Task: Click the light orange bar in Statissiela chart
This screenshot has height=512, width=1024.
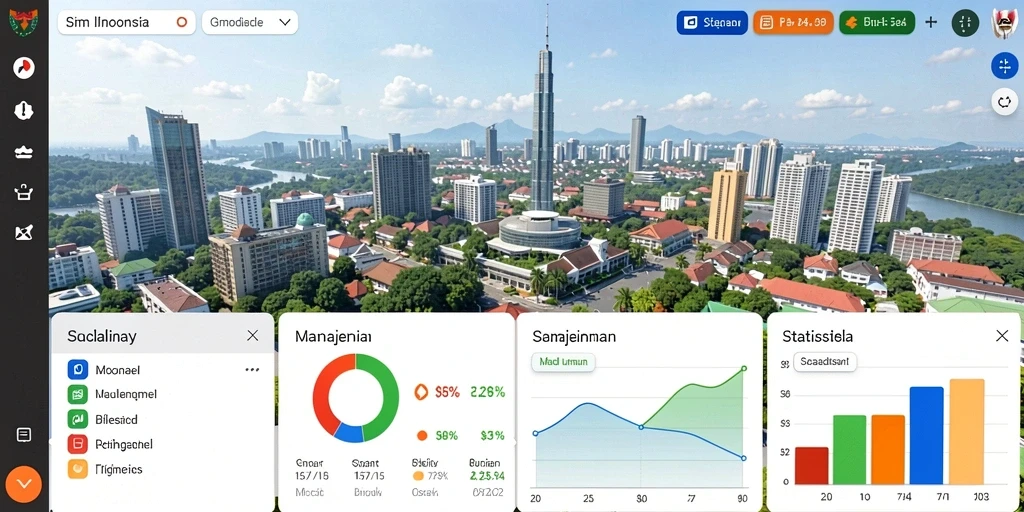Action: point(967,432)
